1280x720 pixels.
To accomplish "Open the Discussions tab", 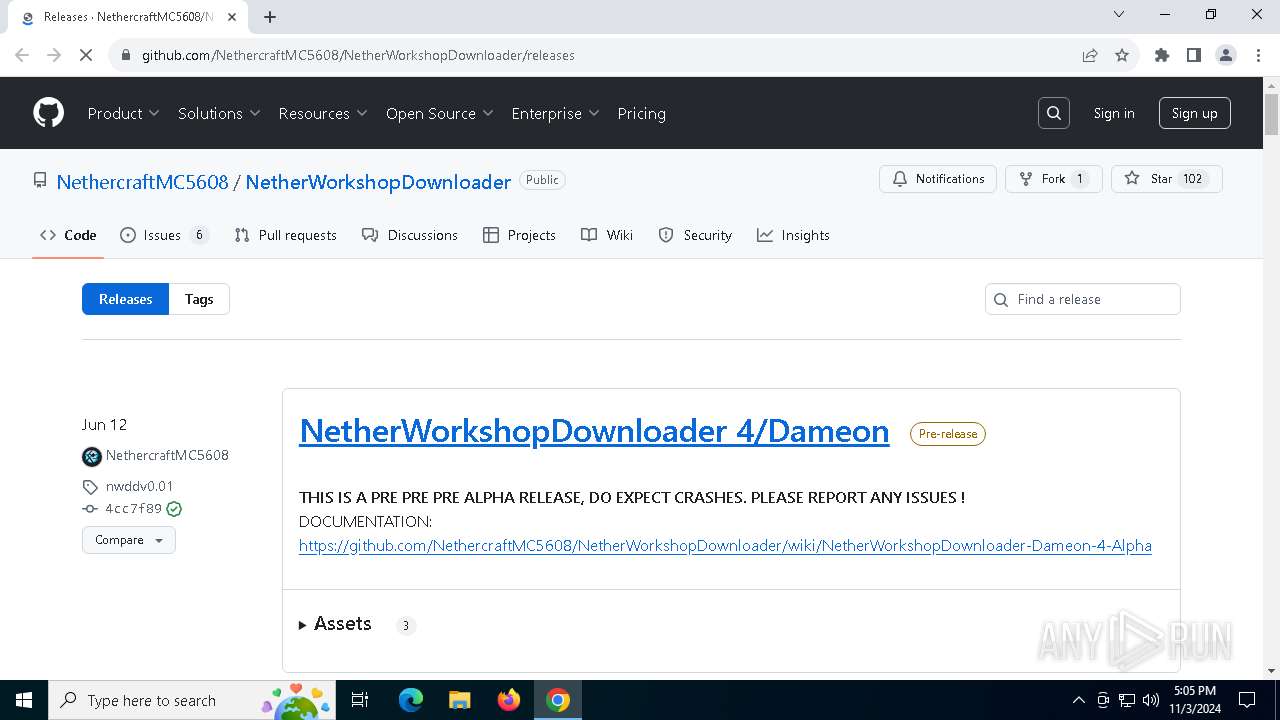I will [410, 235].
